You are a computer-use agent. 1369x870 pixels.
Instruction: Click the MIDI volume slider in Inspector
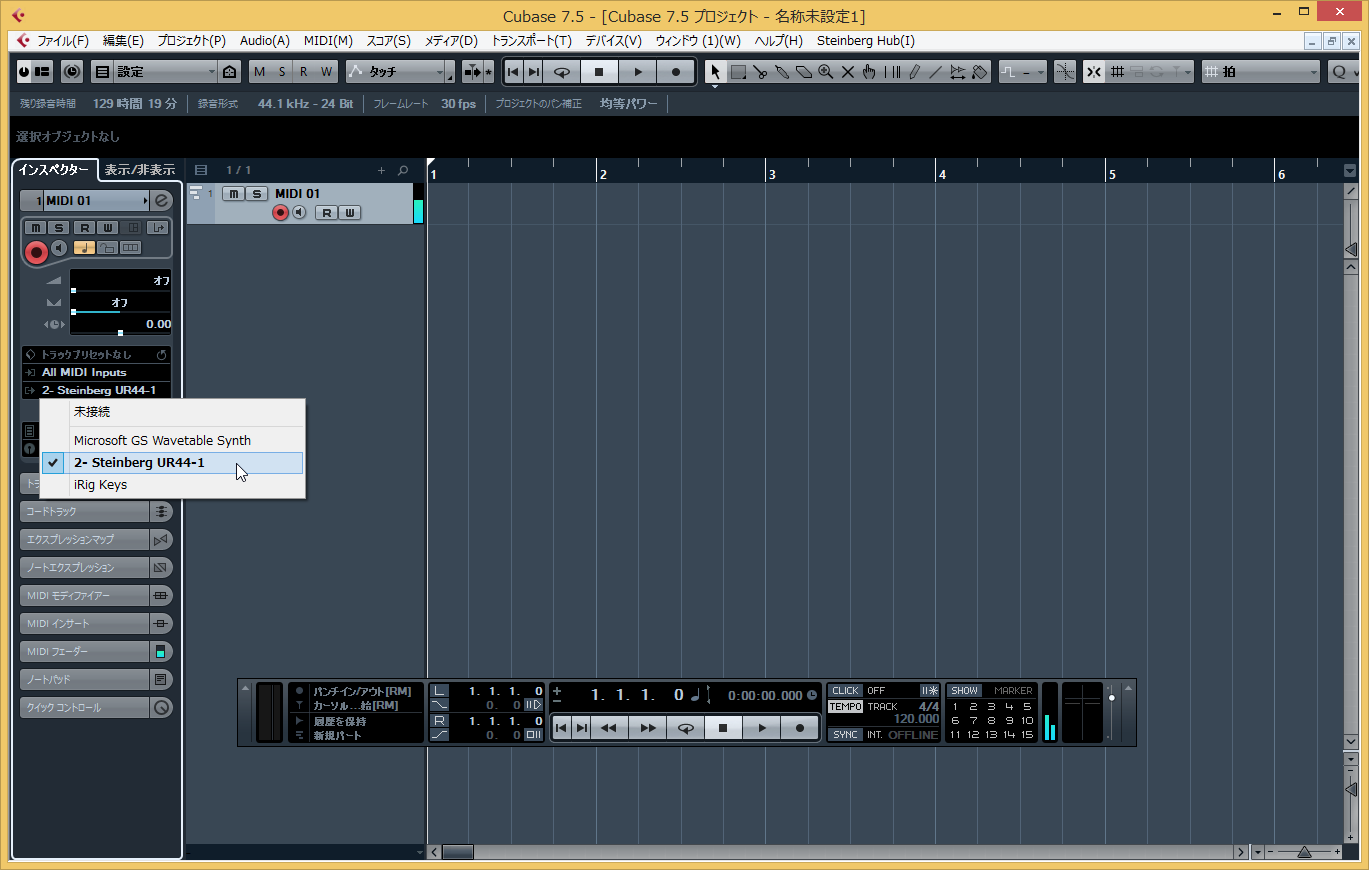coord(120,282)
